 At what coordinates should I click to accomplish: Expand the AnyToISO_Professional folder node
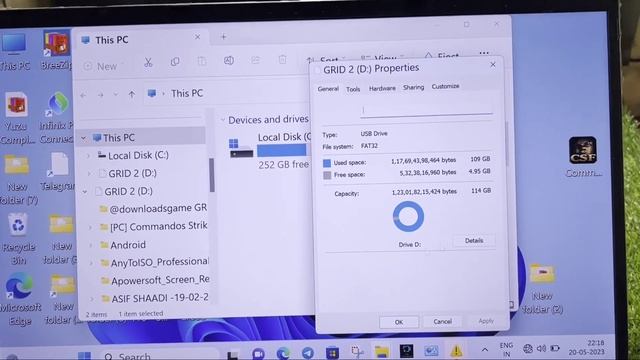click(x=91, y=263)
